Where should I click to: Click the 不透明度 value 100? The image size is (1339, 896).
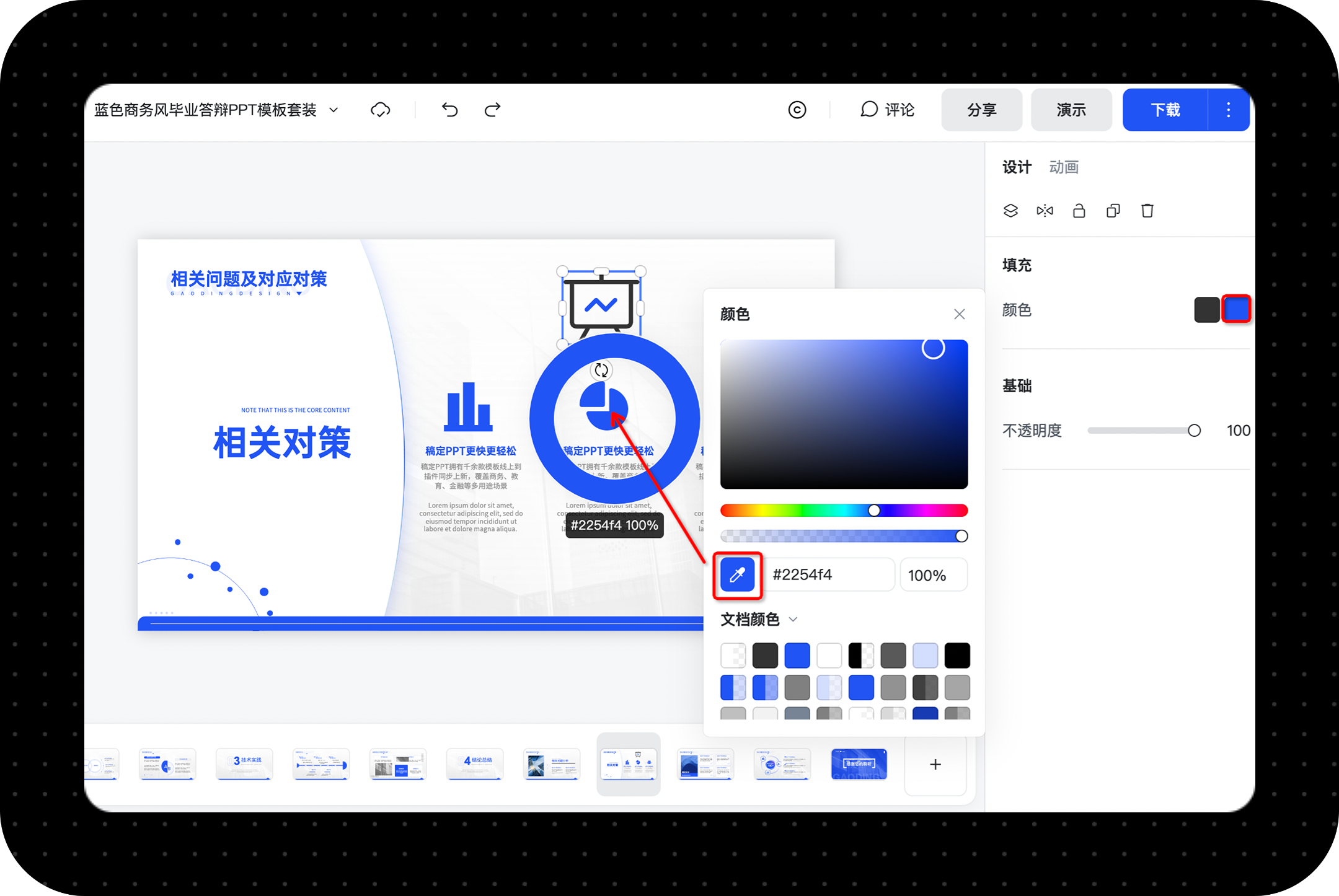[1238, 431]
